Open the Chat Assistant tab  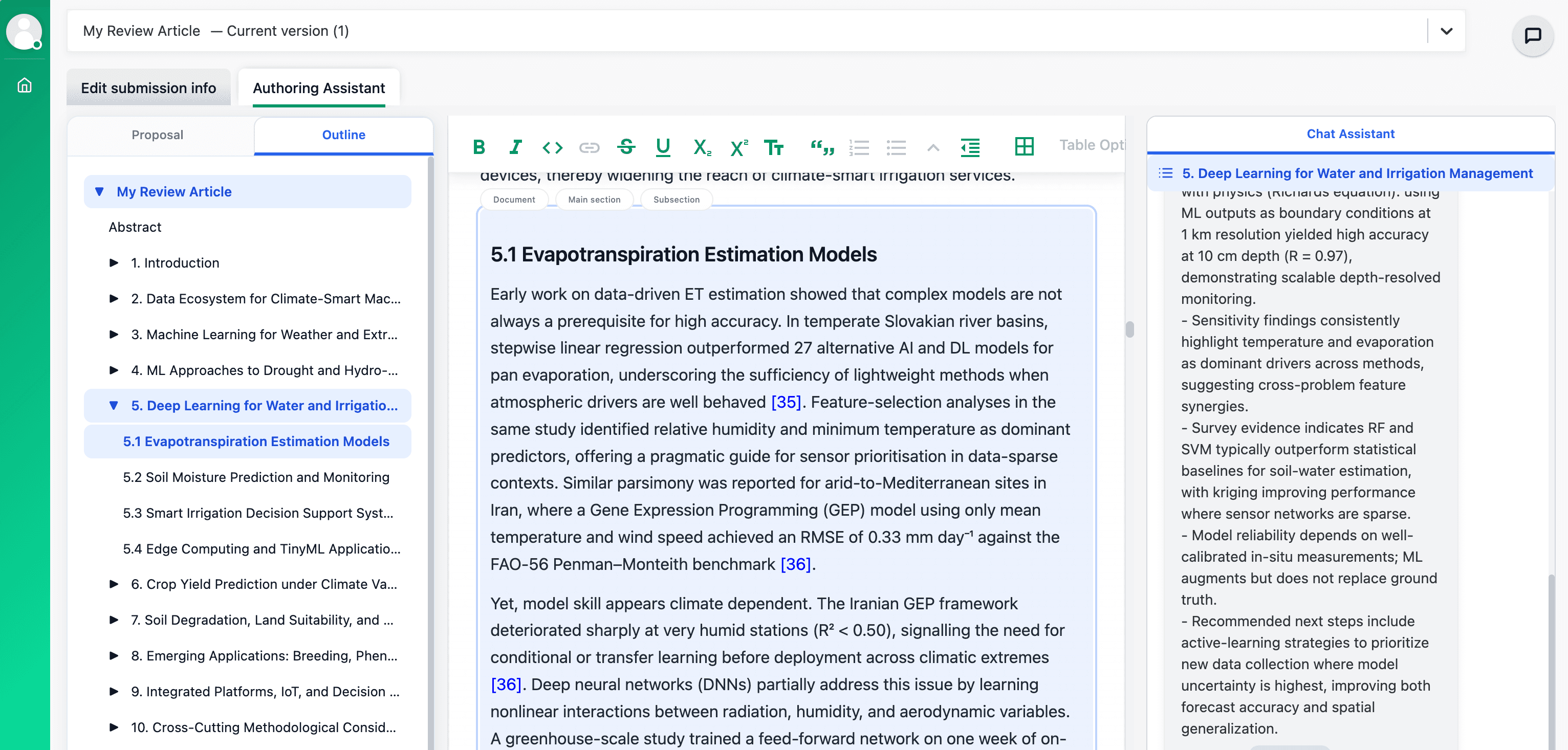pyautogui.click(x=1350, y=134)
